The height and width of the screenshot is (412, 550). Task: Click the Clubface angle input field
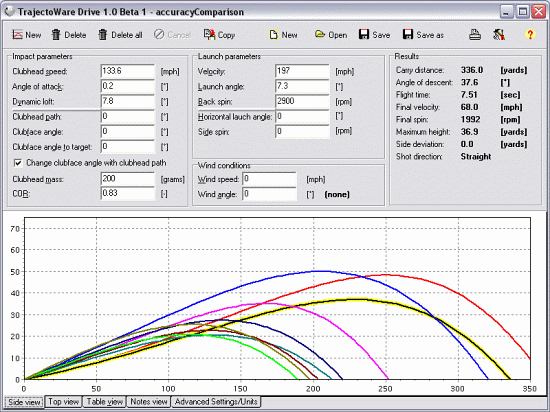[128, 132]
